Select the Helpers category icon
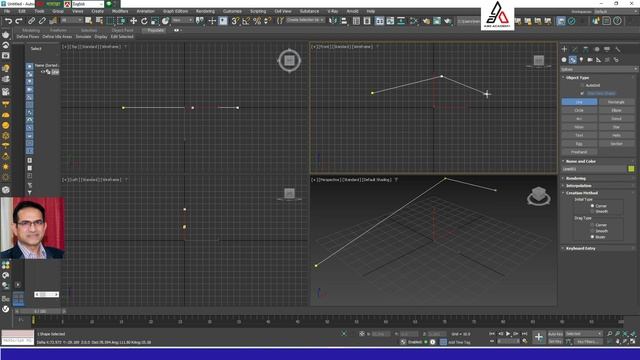The image size is (640, 360). tap(598, 60)
